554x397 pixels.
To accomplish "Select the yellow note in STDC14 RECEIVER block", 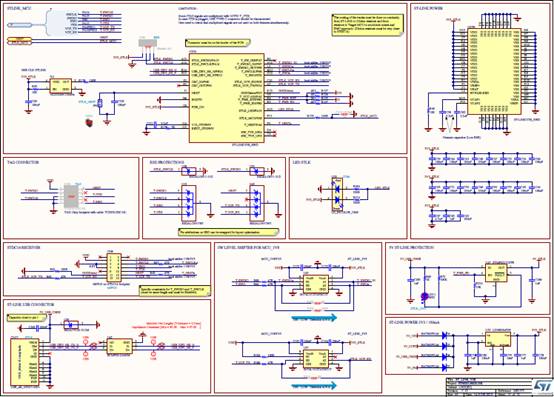I will point(175,291).
